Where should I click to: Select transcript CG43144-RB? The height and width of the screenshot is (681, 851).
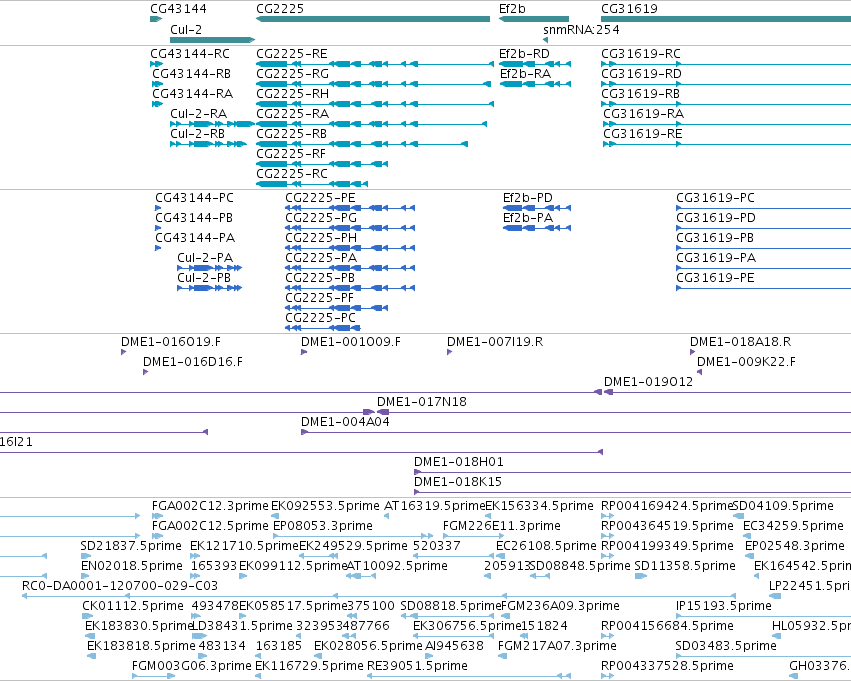coord(157,84)
